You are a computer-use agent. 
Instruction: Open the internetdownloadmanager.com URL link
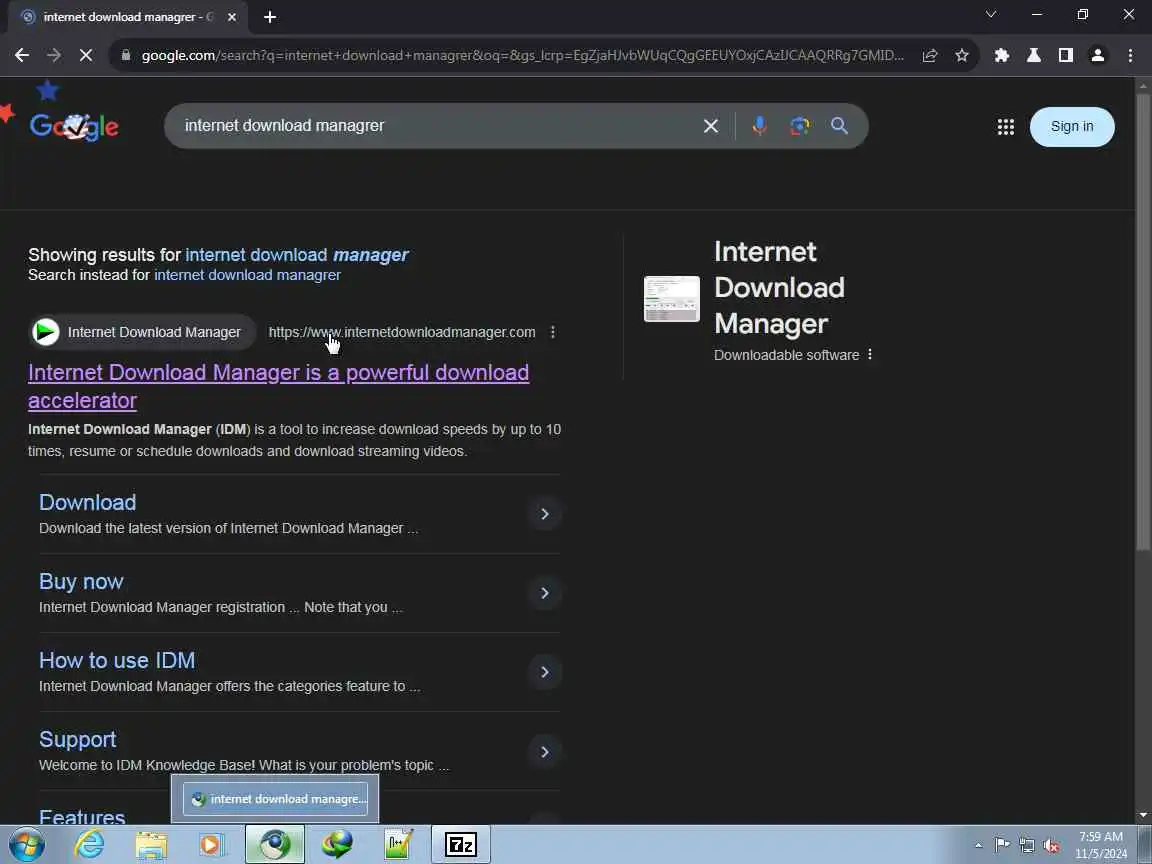[402, 332]
